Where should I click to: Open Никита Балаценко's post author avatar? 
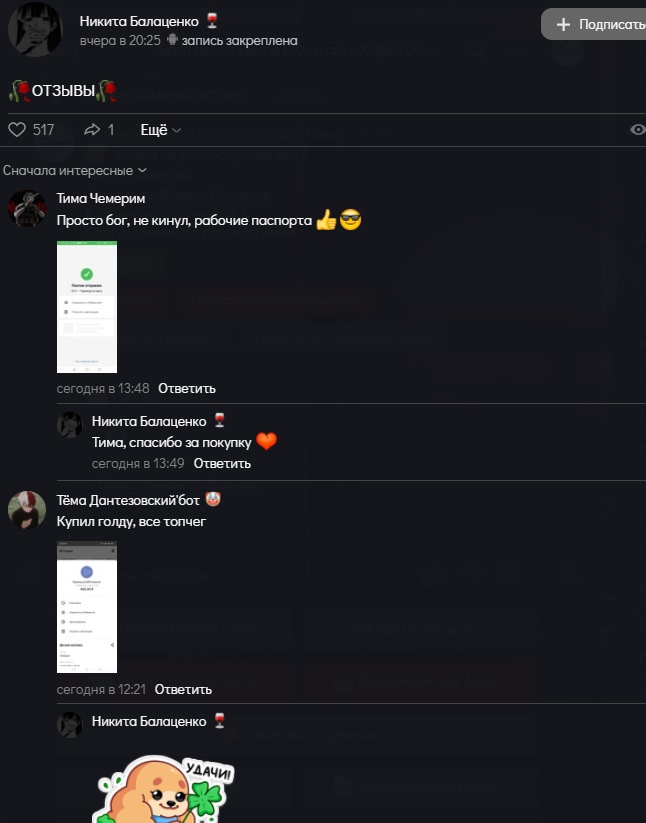pos(35,29)
